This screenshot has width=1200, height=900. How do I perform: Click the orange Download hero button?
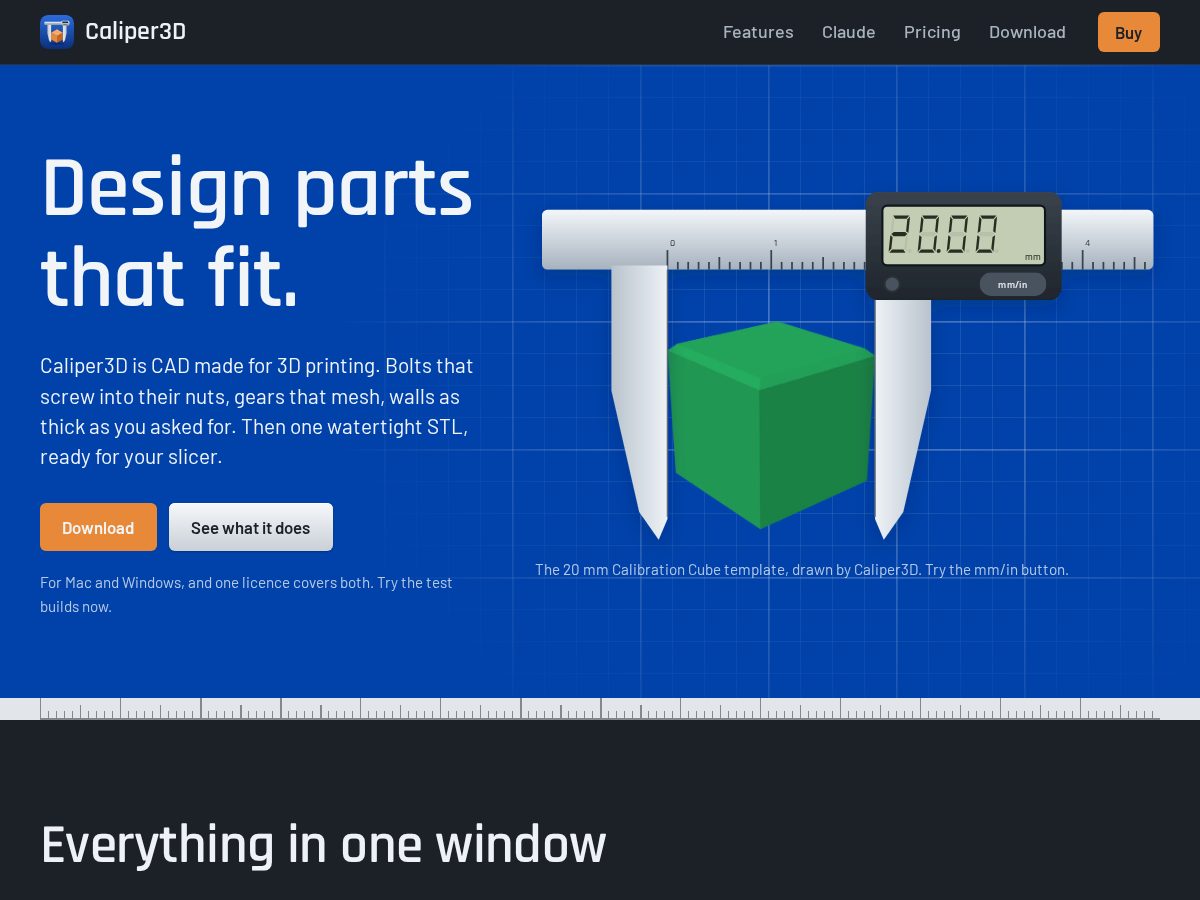pyautogui.click(x=98, y=527)
